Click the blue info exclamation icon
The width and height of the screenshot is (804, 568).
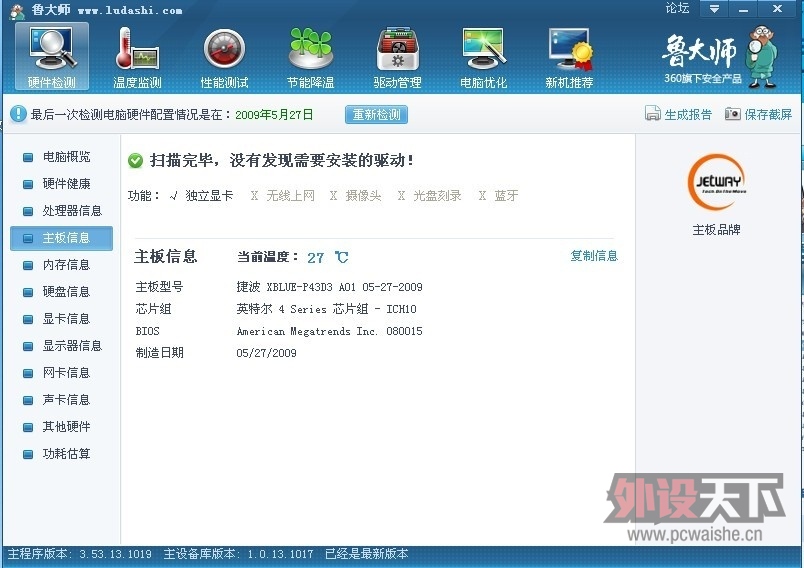pos(18,114)
